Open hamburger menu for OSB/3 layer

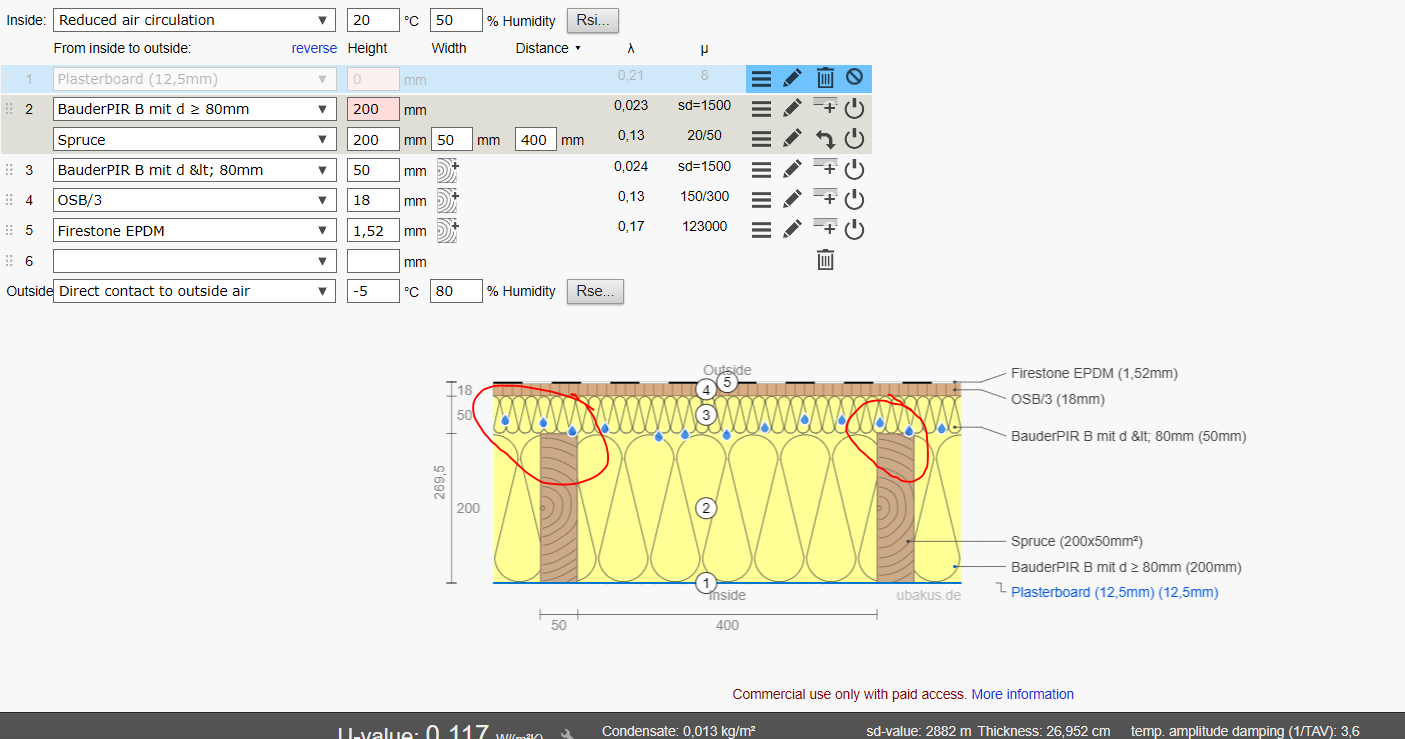[x=761, y=200]
